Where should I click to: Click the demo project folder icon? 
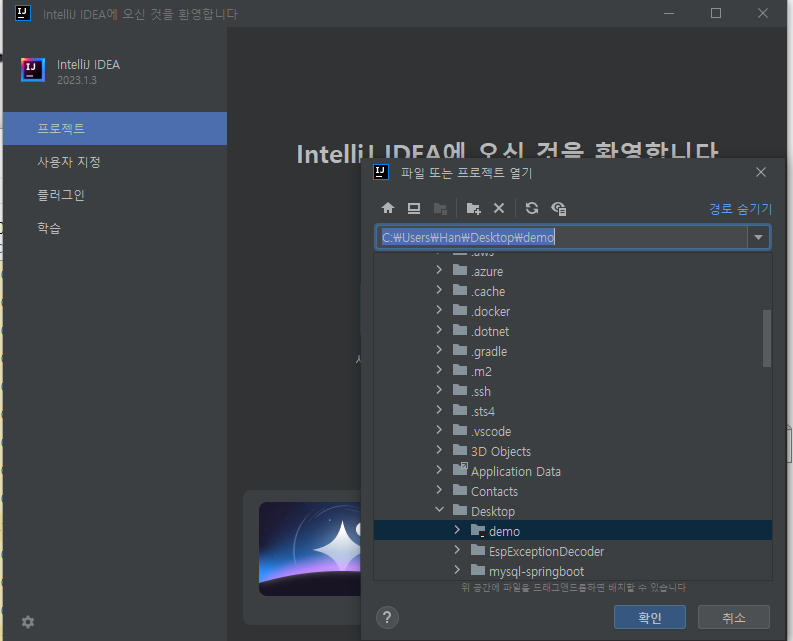478,530
